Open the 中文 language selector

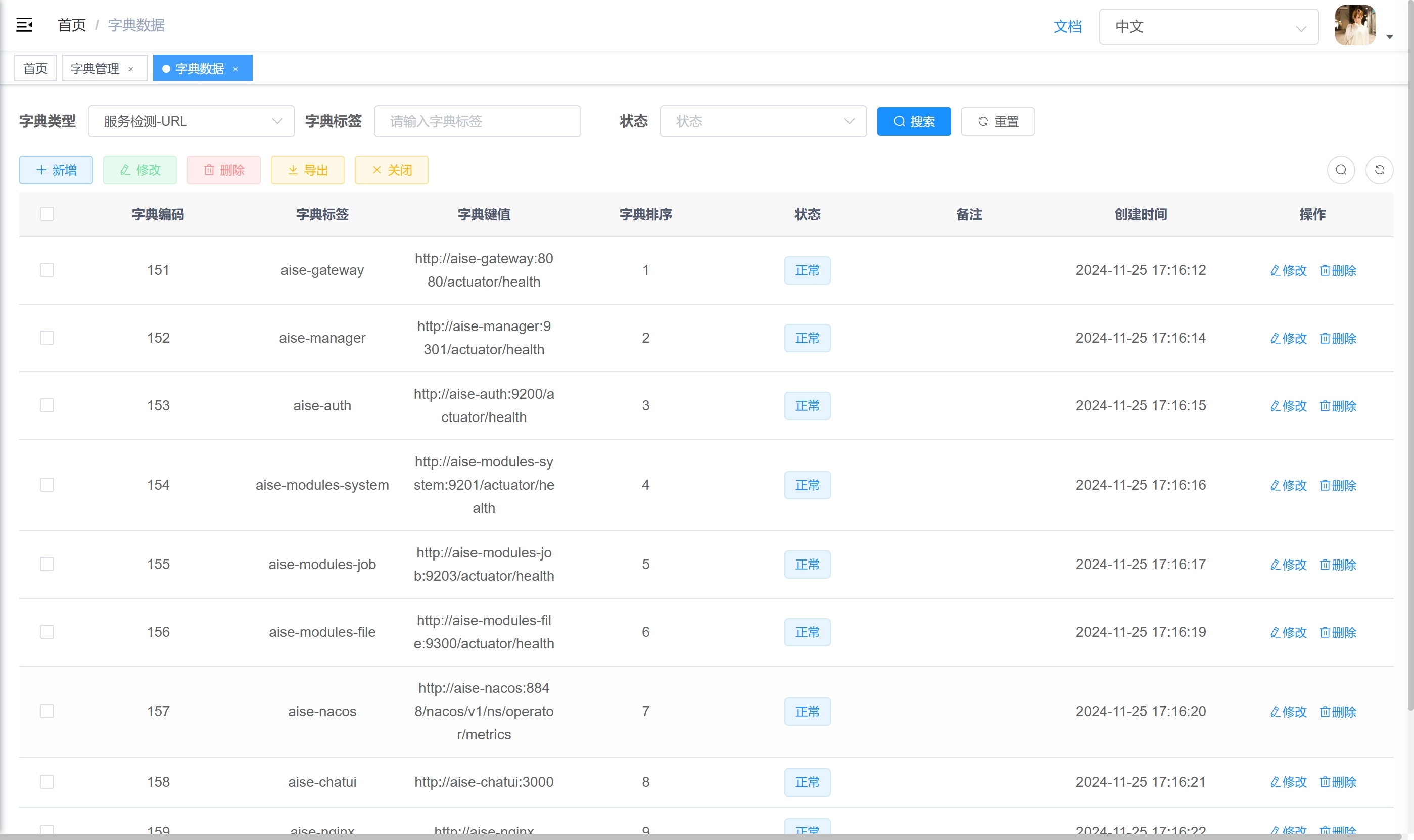point(1208,27)
